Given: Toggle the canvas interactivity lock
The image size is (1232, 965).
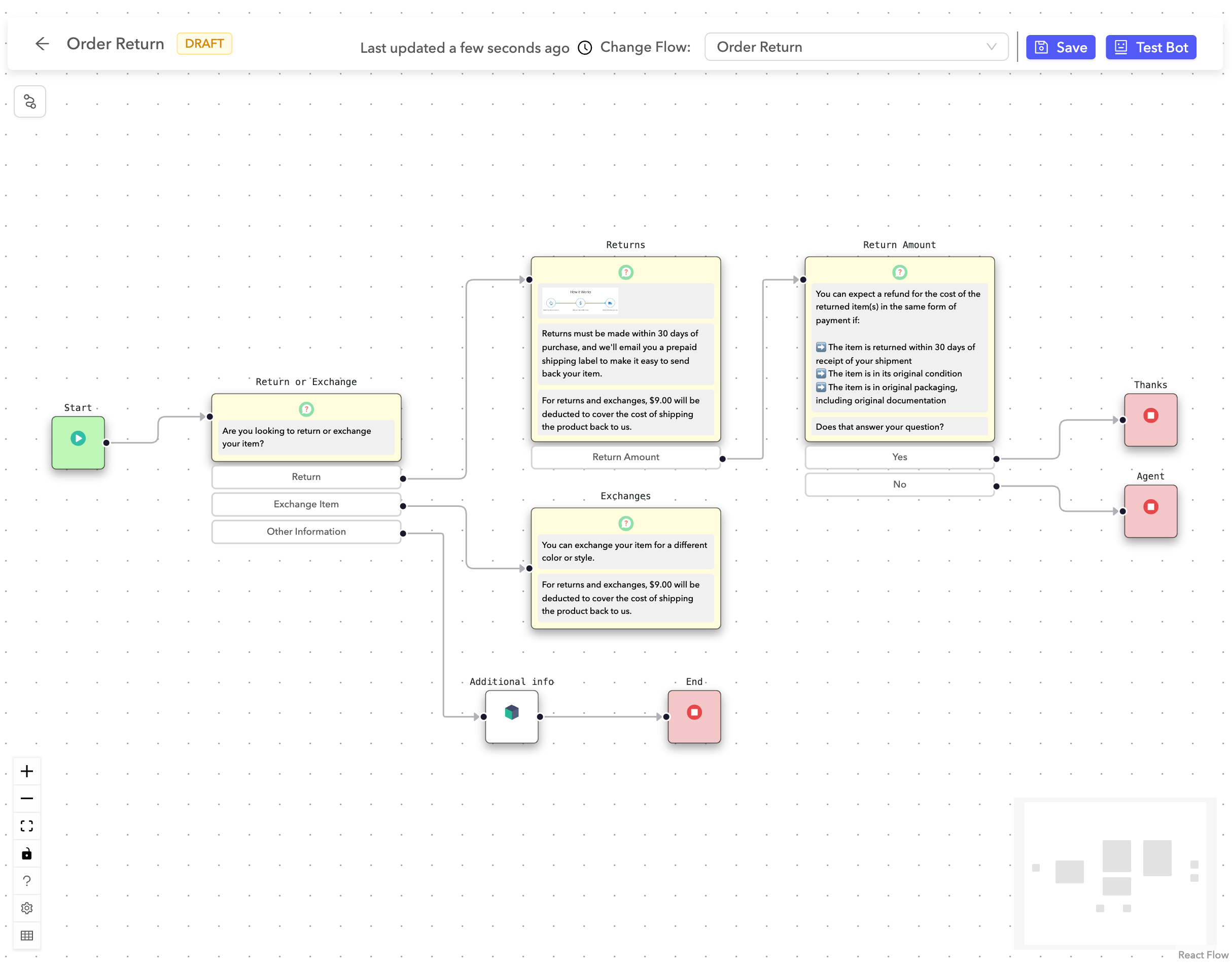Looking at the screenshot, I should pyautogui.click(x=26, y=853).
